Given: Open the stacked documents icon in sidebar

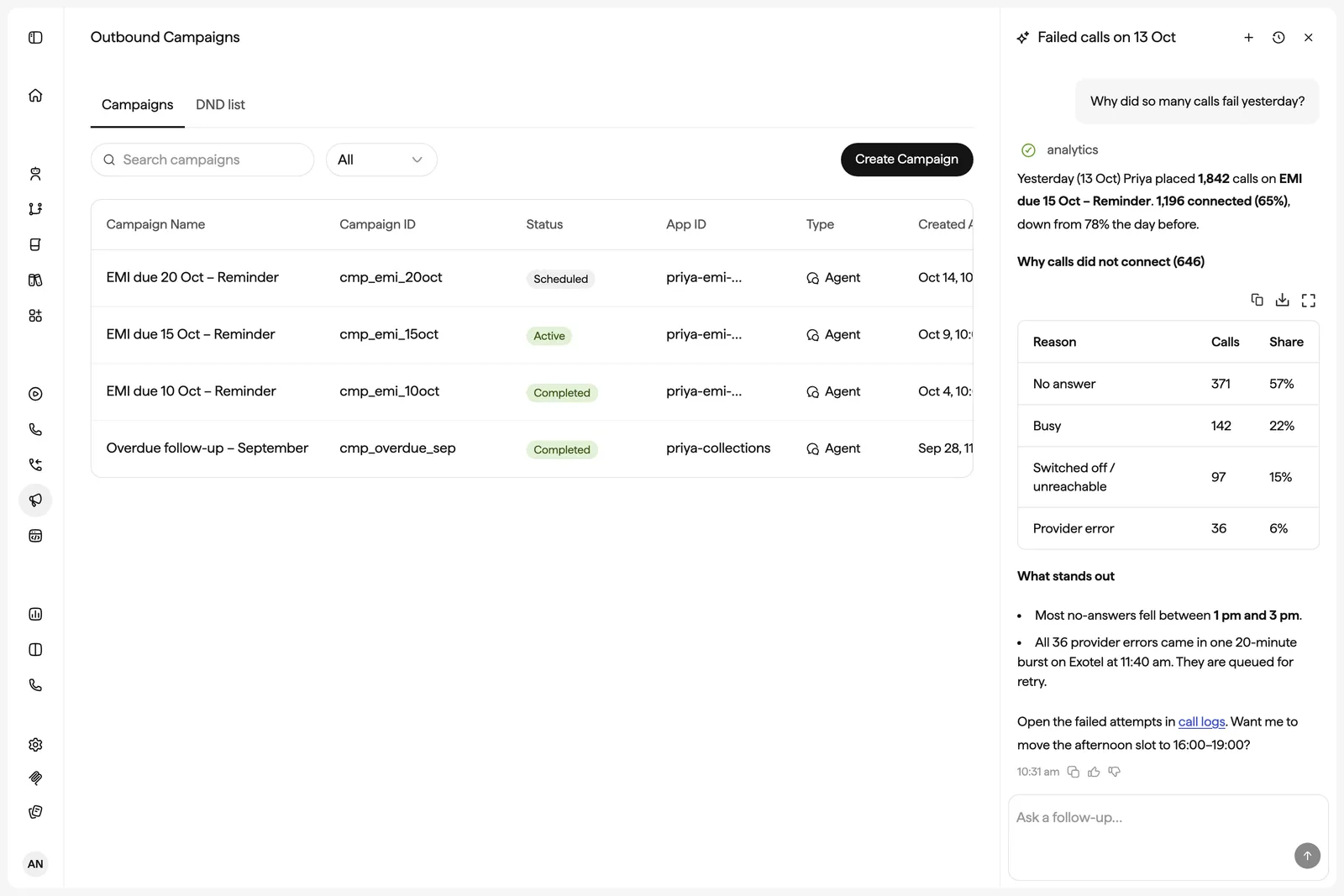Looking at the screenshot, I should click(x=35, y=812).
